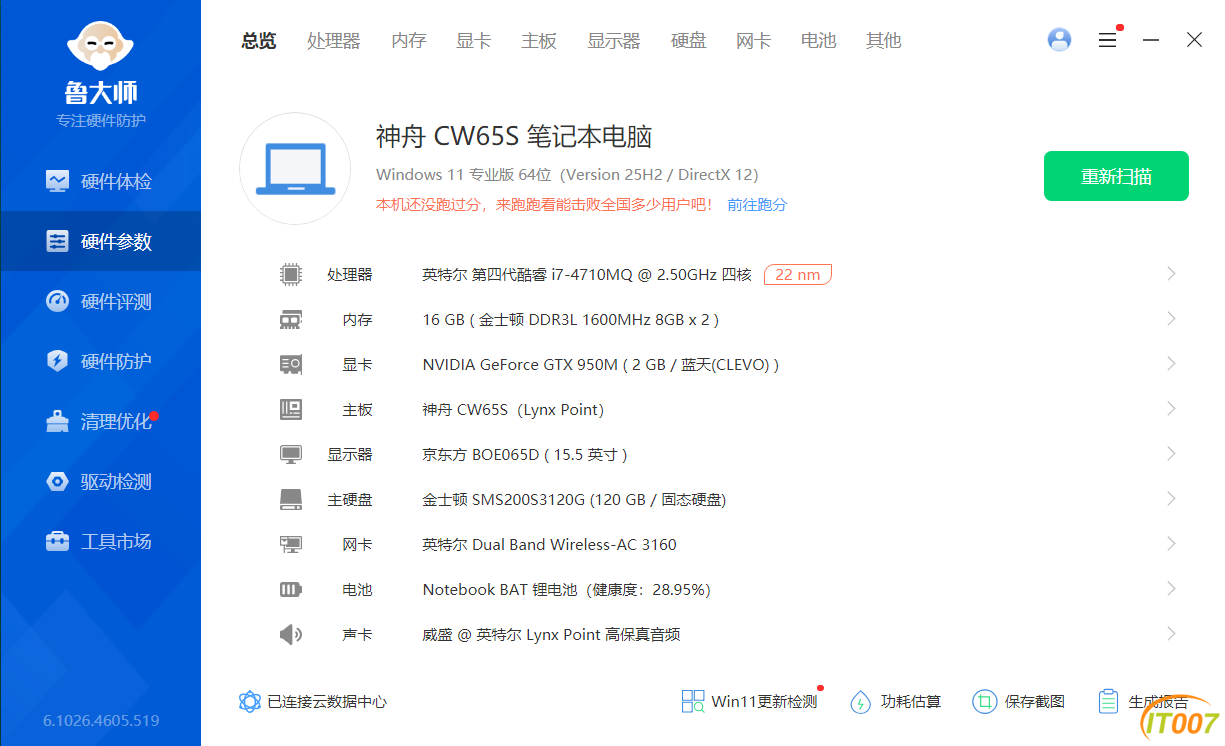Click the user account avatar icon

1059,40
